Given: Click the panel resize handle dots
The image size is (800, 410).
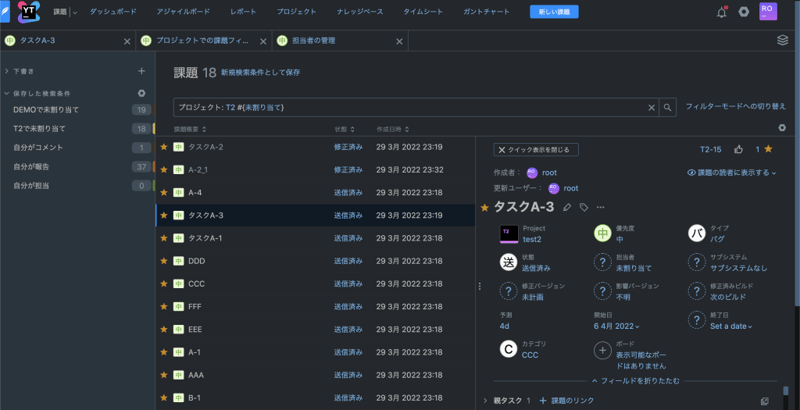Looking at the screenshot, I should point(479,286).
